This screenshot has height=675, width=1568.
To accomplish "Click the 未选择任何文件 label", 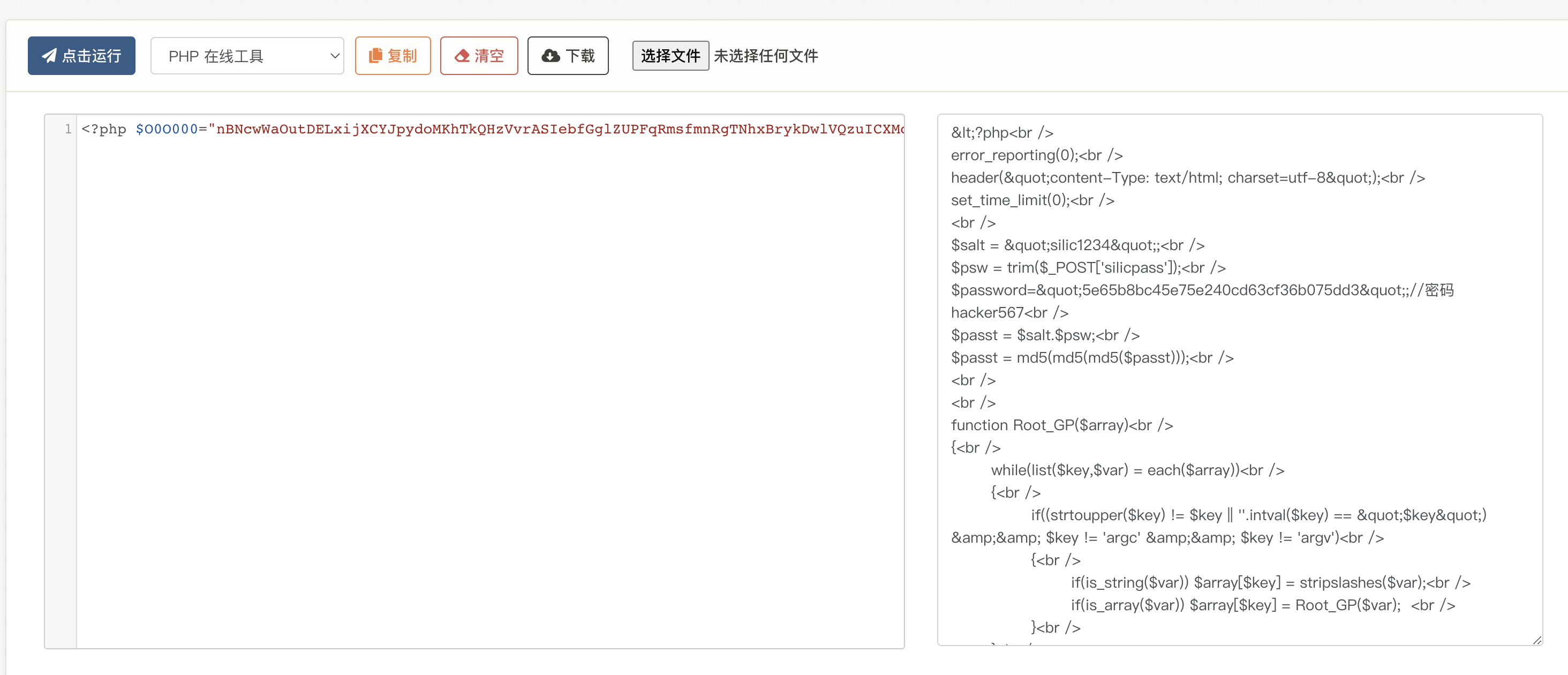I will click(765, 56).
